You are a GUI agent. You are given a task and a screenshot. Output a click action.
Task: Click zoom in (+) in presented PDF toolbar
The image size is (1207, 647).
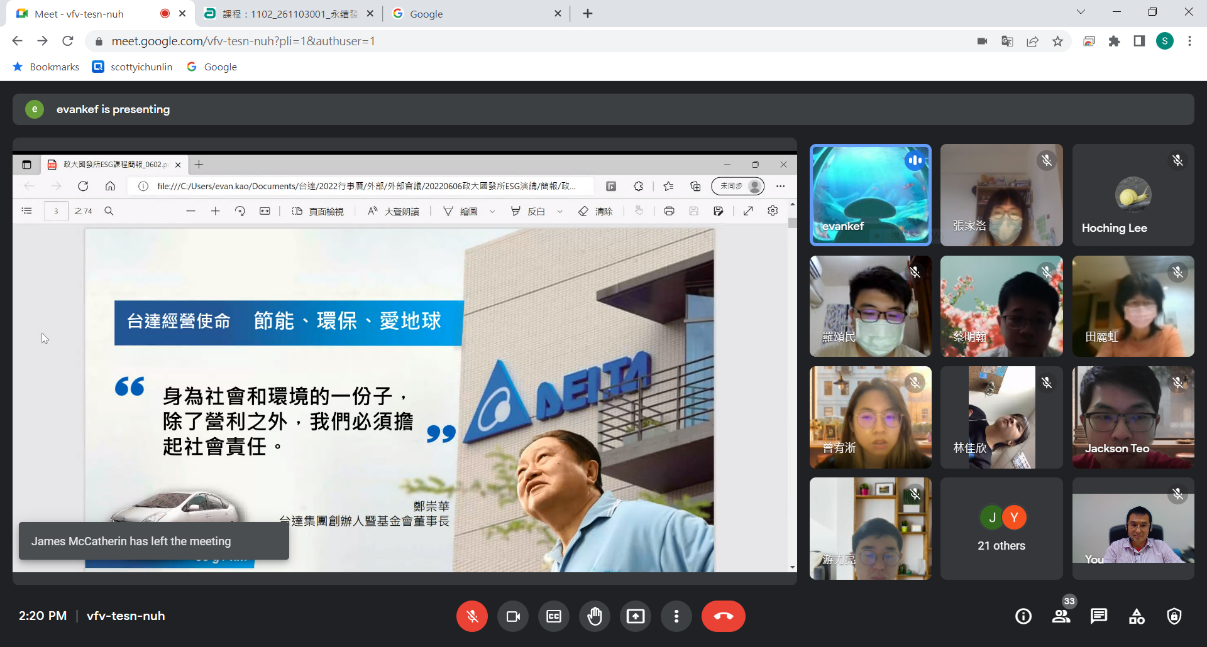pyautogui.click(x=215, y=211)
